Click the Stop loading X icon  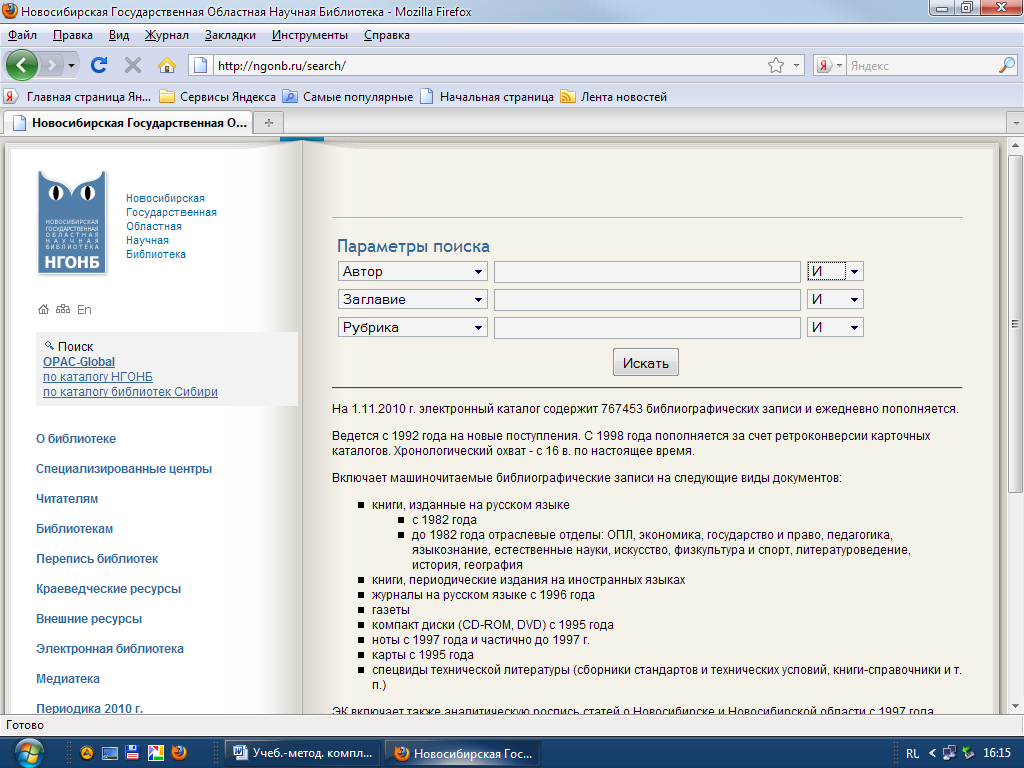pos(133,65)
